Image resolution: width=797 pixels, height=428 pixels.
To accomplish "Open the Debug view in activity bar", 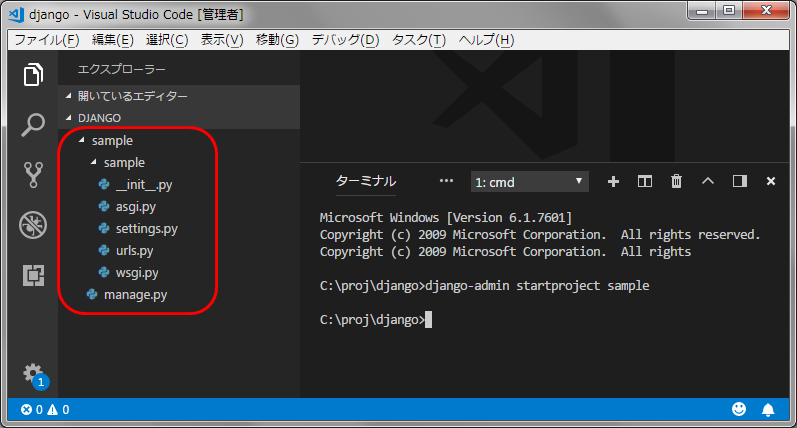I will click(33, 225).
